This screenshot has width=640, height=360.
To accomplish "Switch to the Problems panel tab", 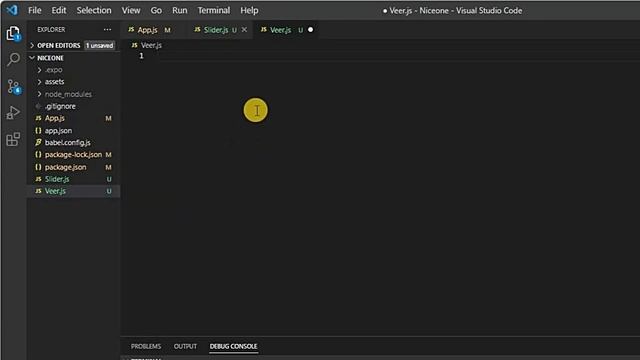I will [146, 346].
